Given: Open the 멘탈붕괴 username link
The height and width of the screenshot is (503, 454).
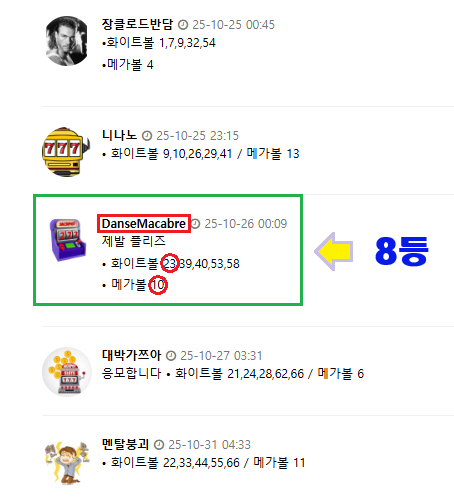Looking at the screenshot, I should 125,444.
